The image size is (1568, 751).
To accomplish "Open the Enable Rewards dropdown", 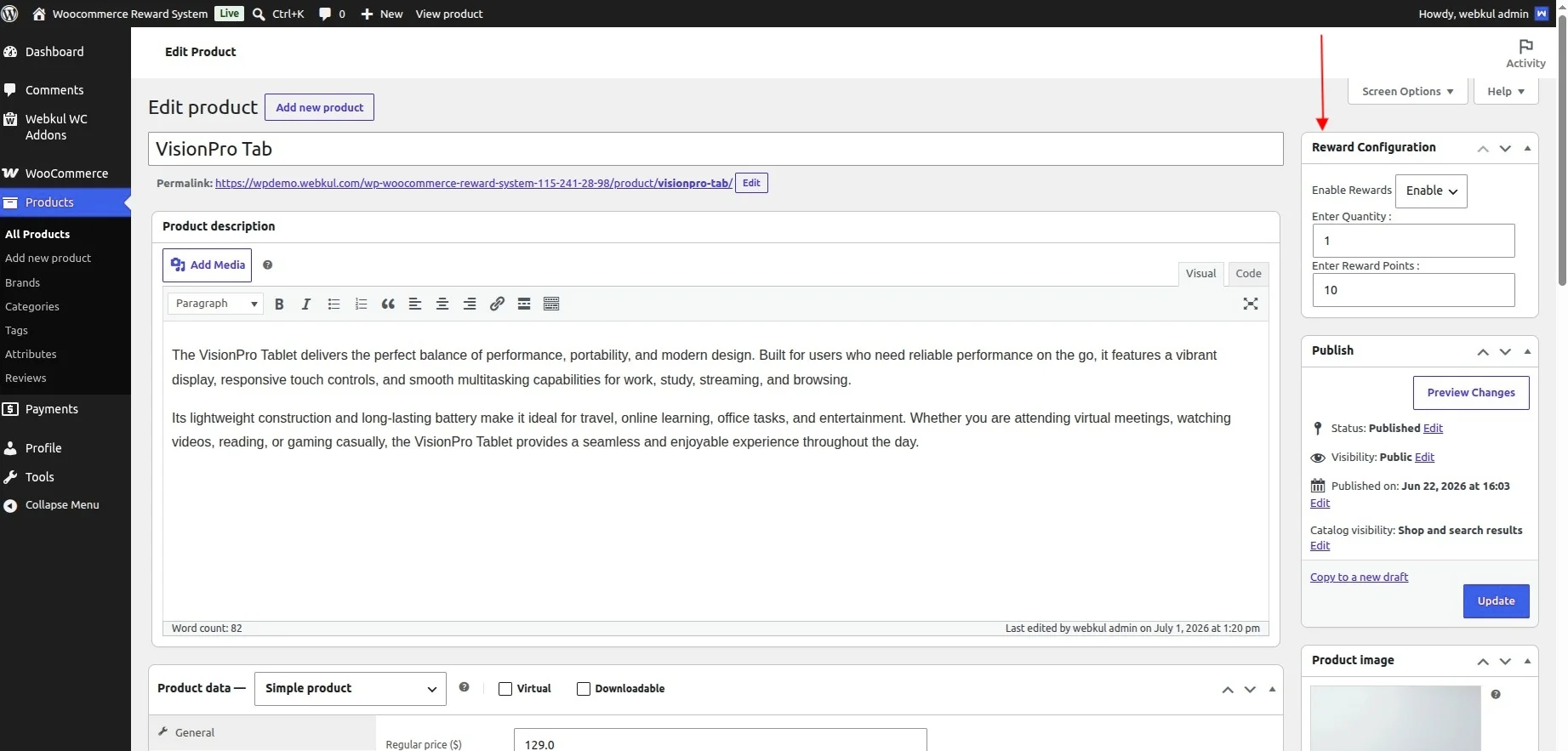I will [x=1431, y=191].
